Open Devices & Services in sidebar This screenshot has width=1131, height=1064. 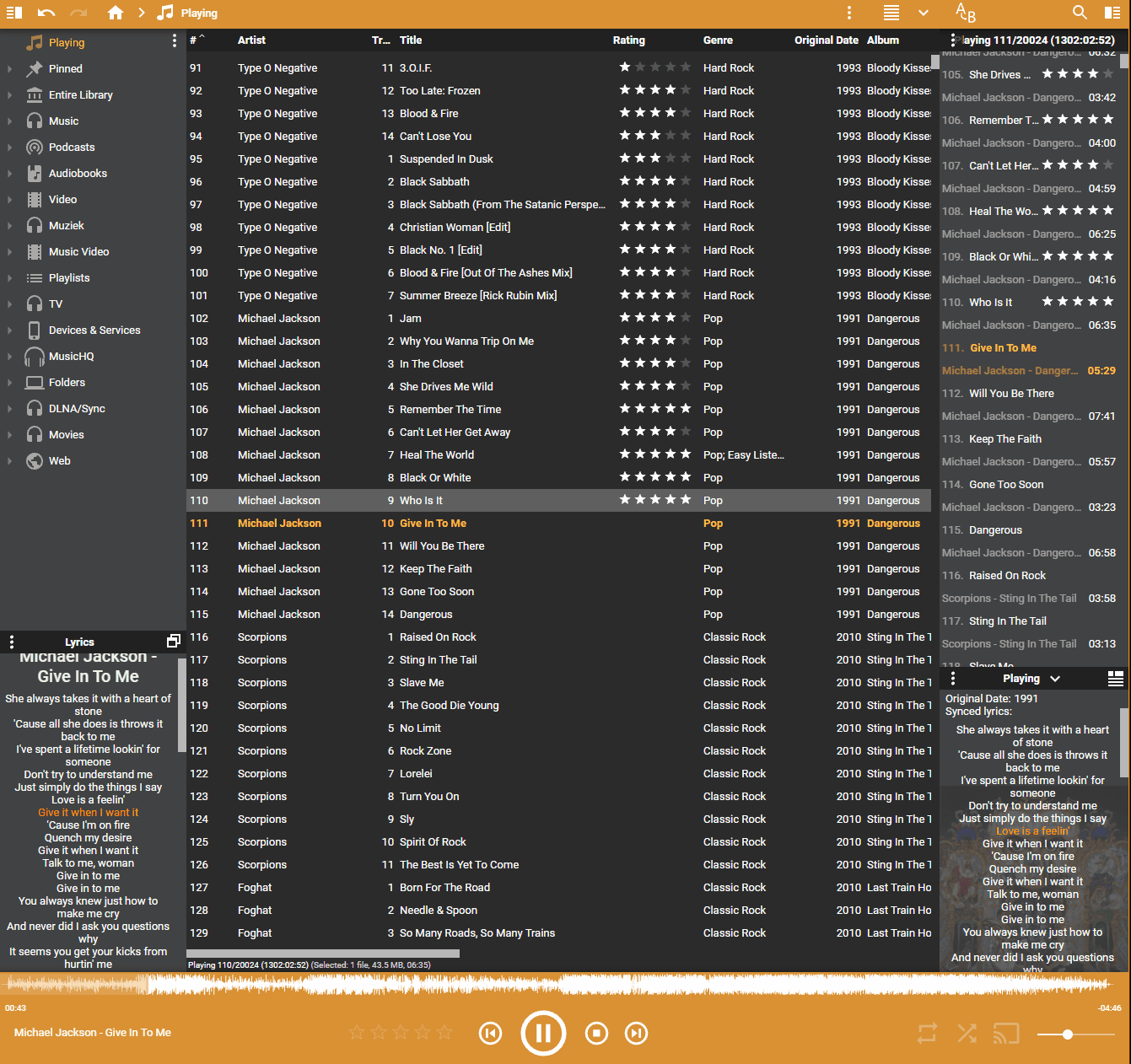click(94, 330)
